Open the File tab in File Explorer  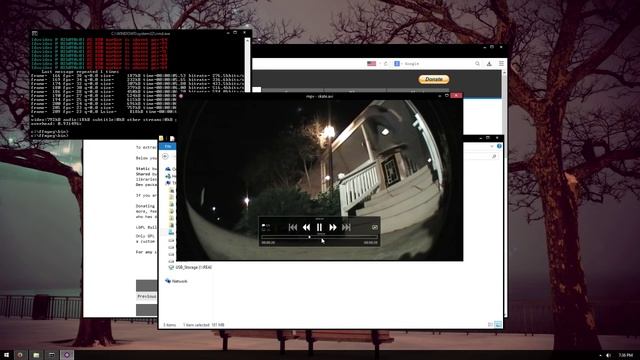pyautogui.click(x=167, y=146)
